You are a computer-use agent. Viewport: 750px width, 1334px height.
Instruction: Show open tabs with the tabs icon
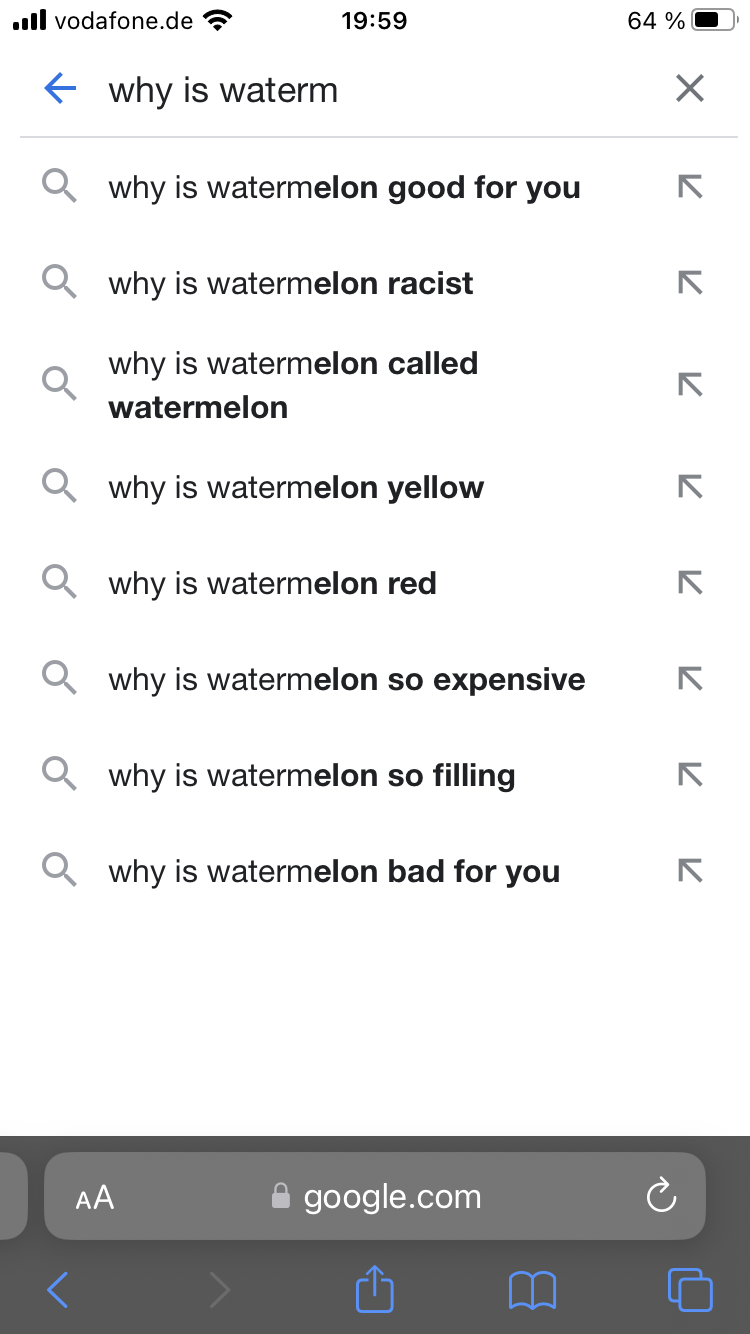[690, 1290]
